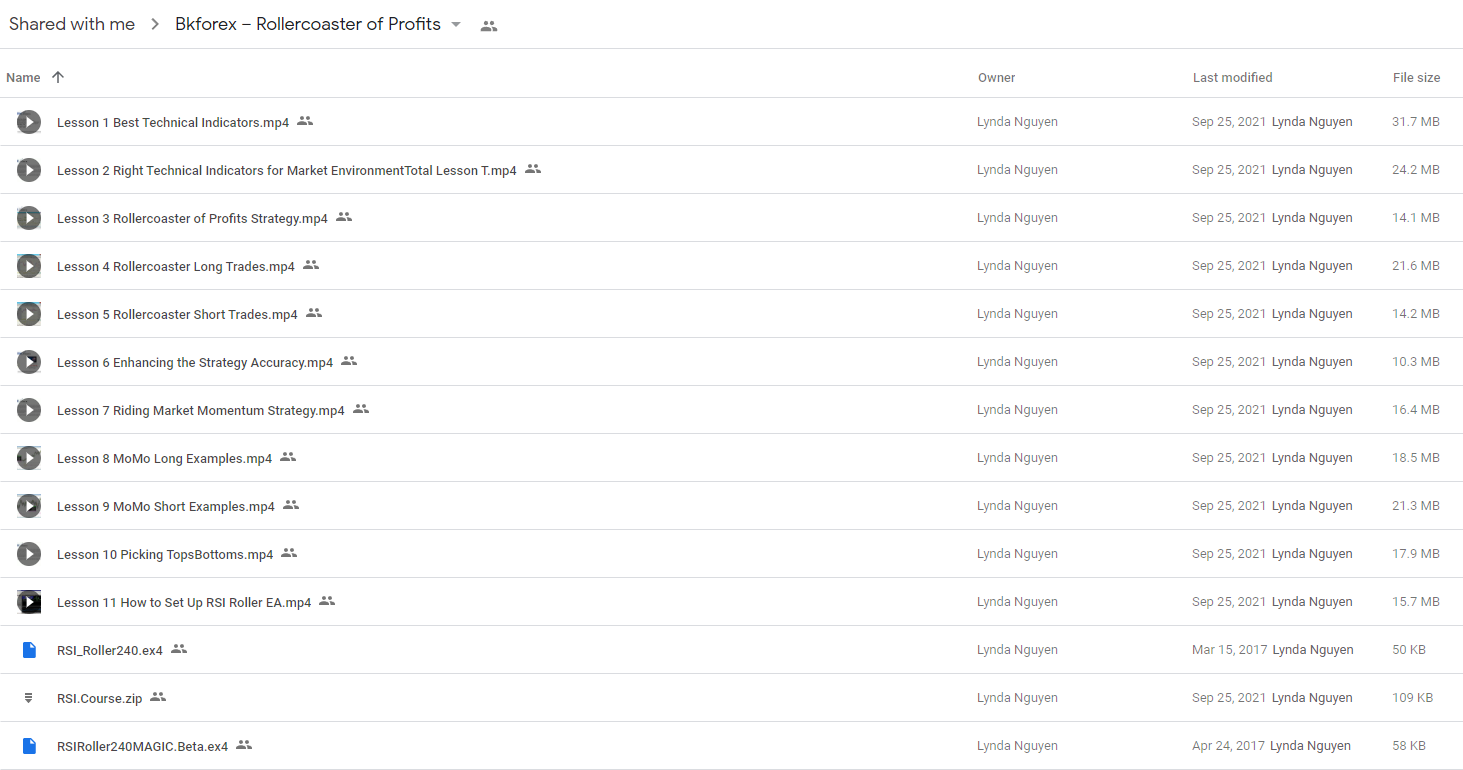Click shared-people icon beside RSI_Roller240.ex4

click(x=179, y=649)
